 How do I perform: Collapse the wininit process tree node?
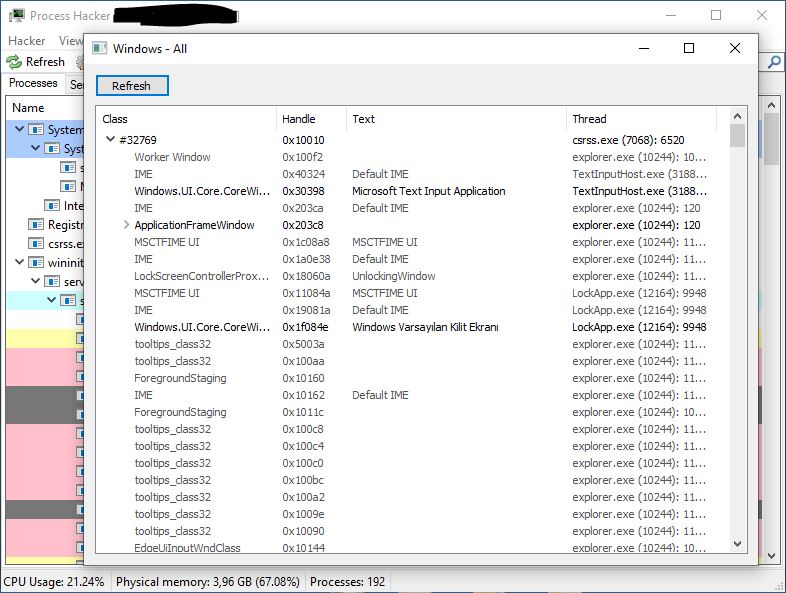20,262
